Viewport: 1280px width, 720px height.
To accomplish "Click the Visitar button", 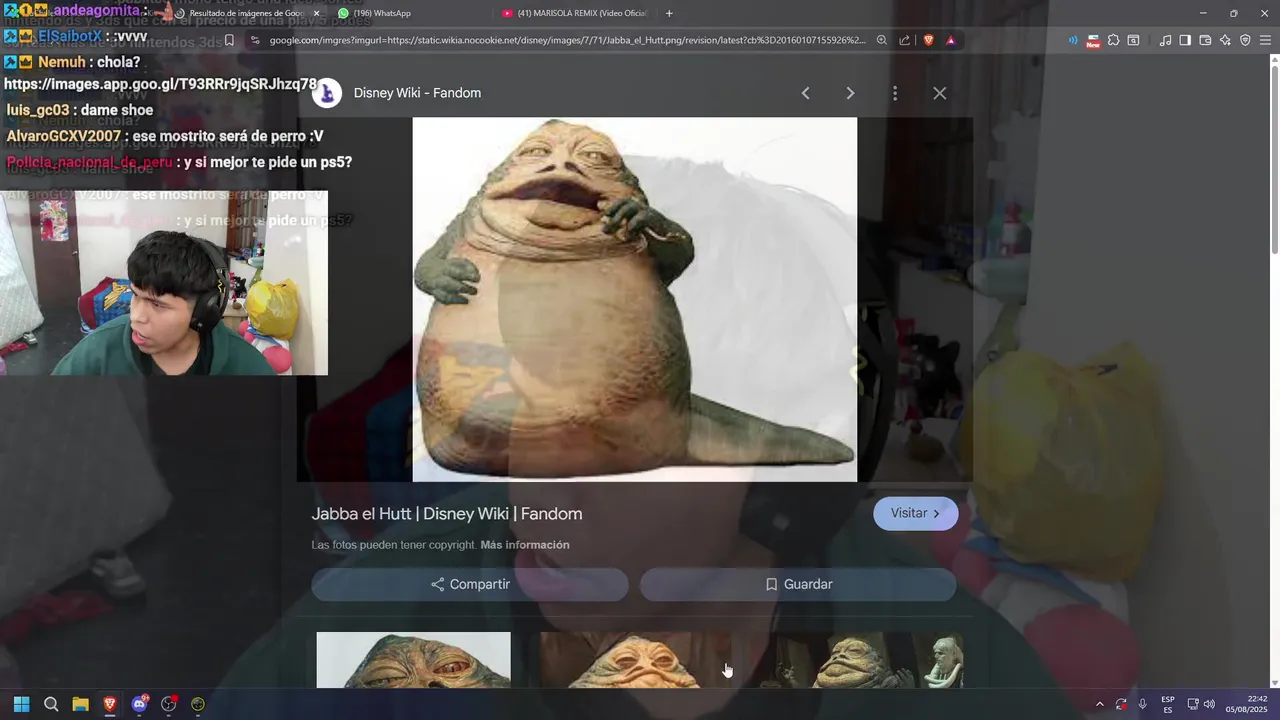I will (x=915, y=513).
